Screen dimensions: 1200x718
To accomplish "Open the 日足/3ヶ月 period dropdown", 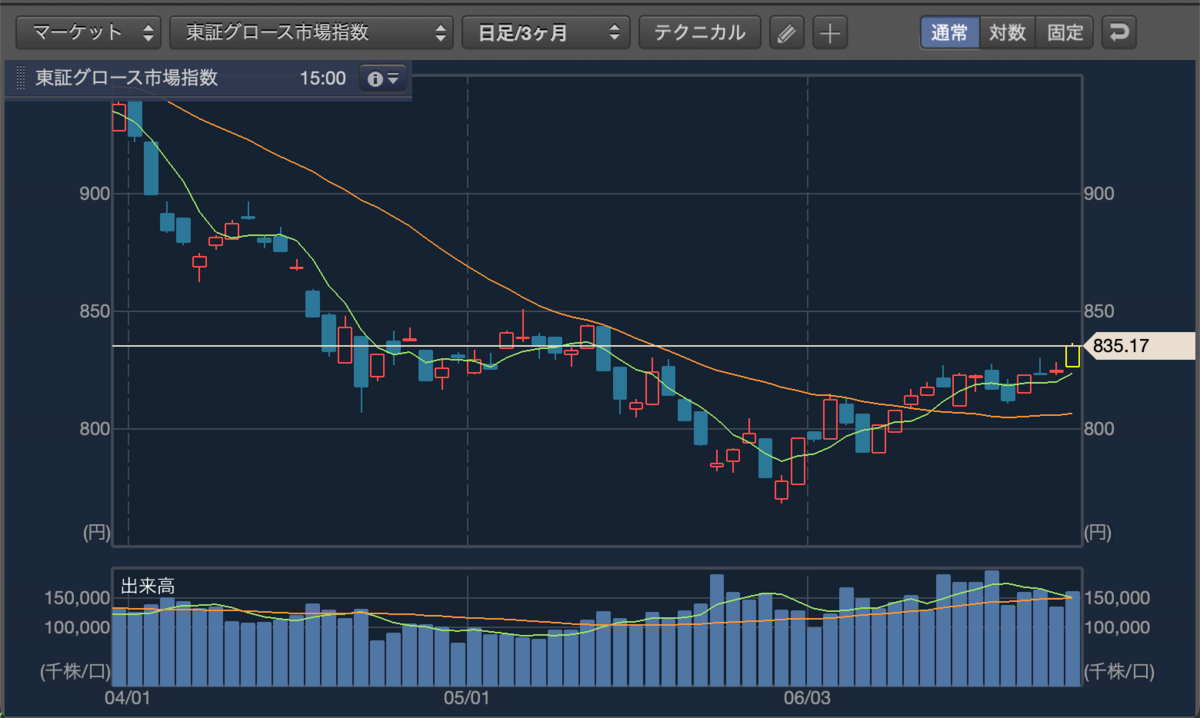I will coord(546,32).
